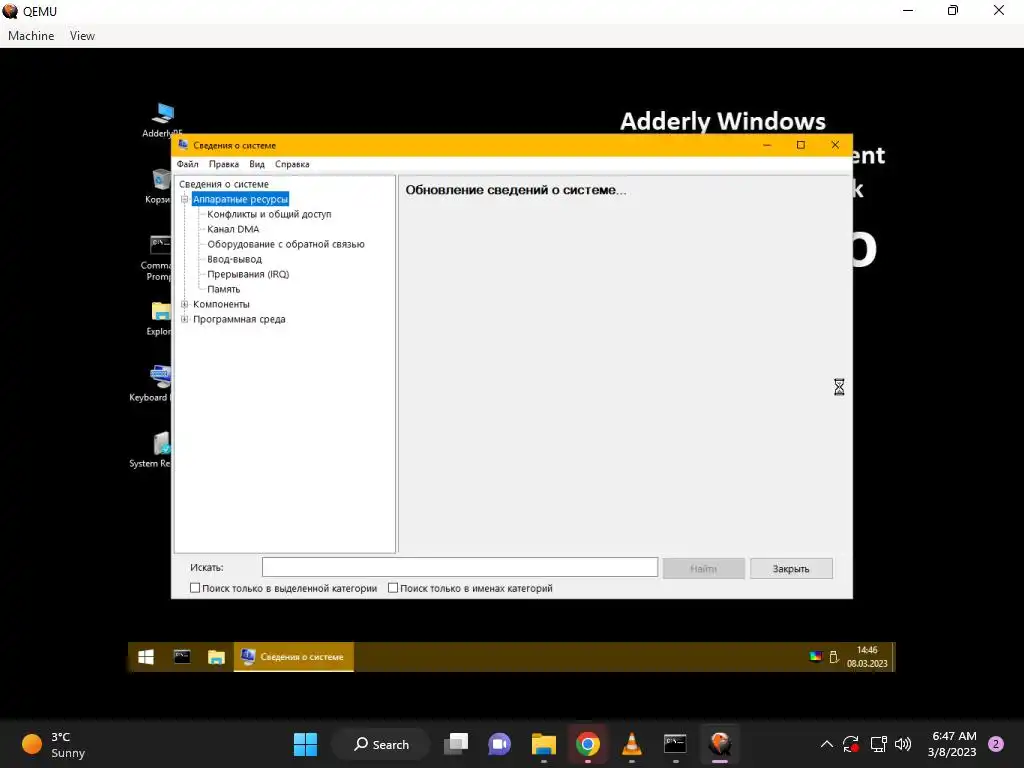This screenshot has height=768, width=1024.
Task: Open the Справка menu
Action: click(x=292, y=164)
